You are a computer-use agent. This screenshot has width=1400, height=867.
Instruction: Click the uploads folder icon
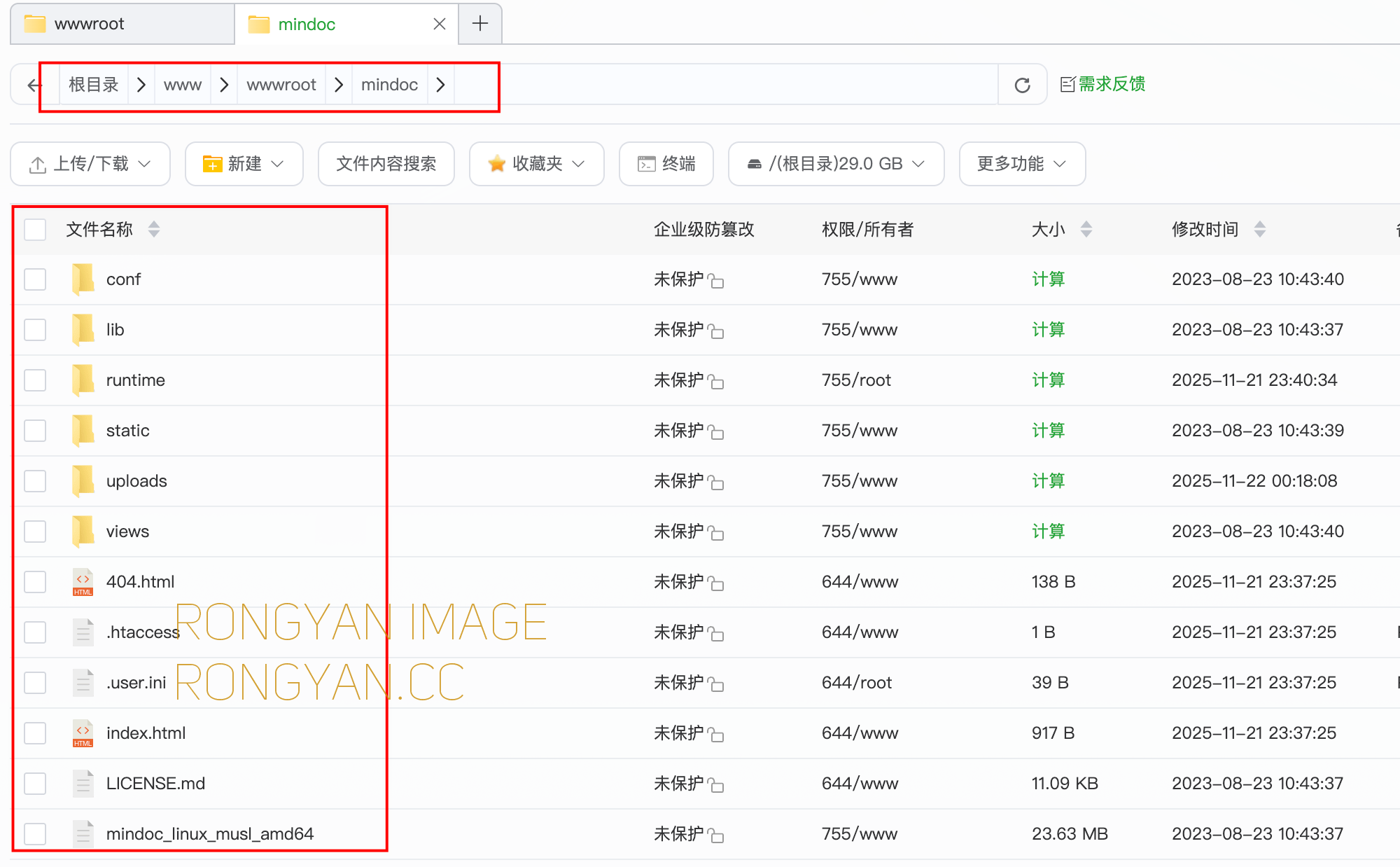(83, 480)
